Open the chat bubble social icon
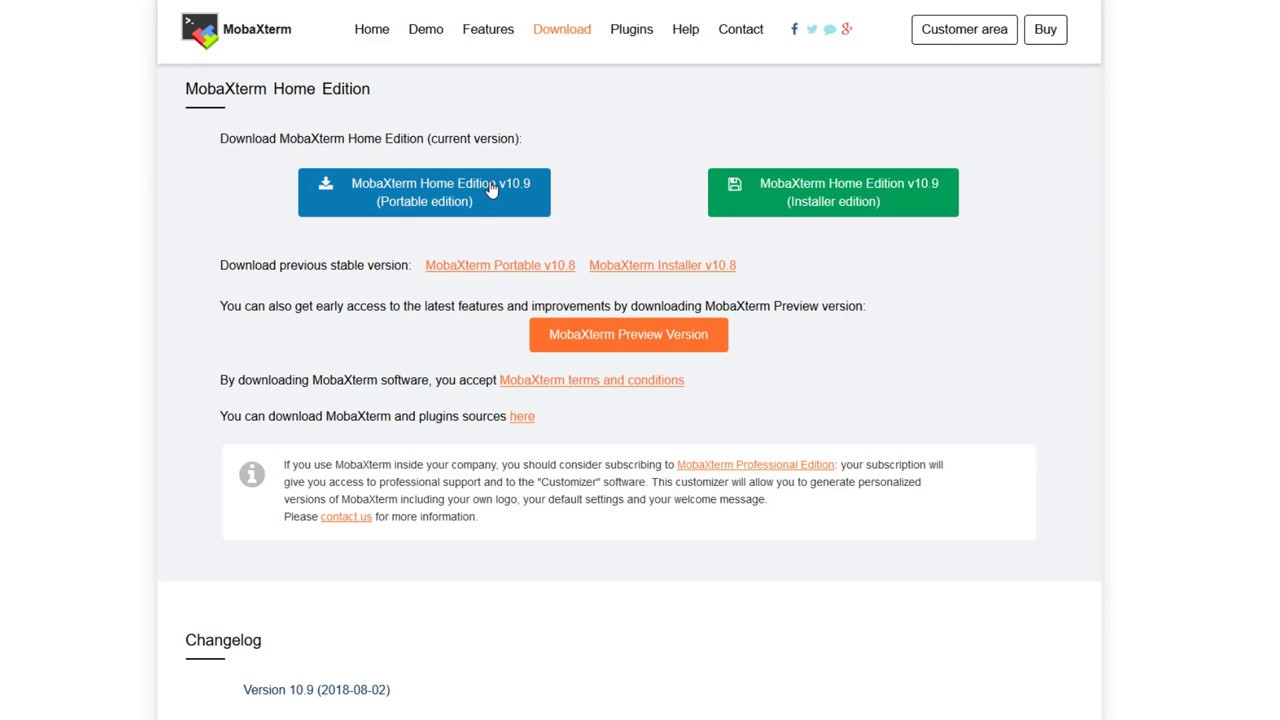This screenshot has height=720, width=1280. (x=829, y=29)
